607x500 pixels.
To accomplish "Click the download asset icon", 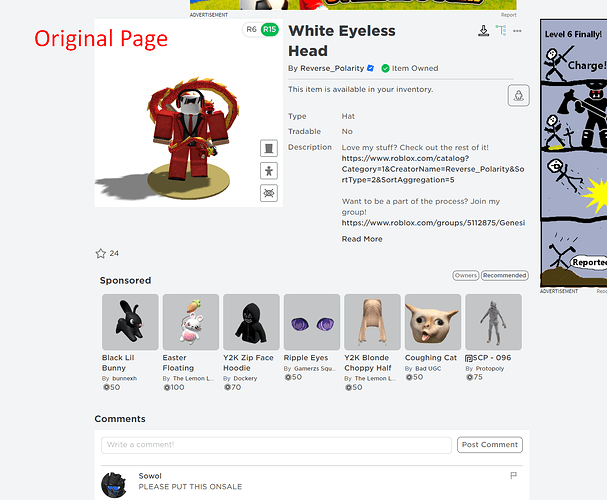I will click(x=484, y=31).
